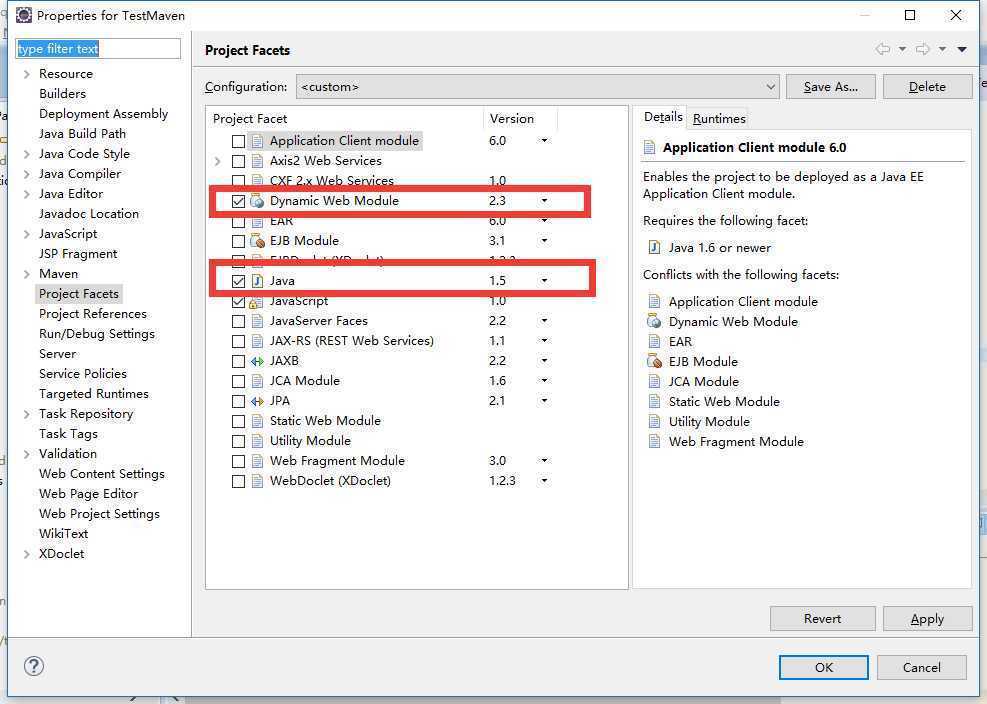987x704 pixels.
Task: Click the help question mark icon
Action: tap(34, 666)
